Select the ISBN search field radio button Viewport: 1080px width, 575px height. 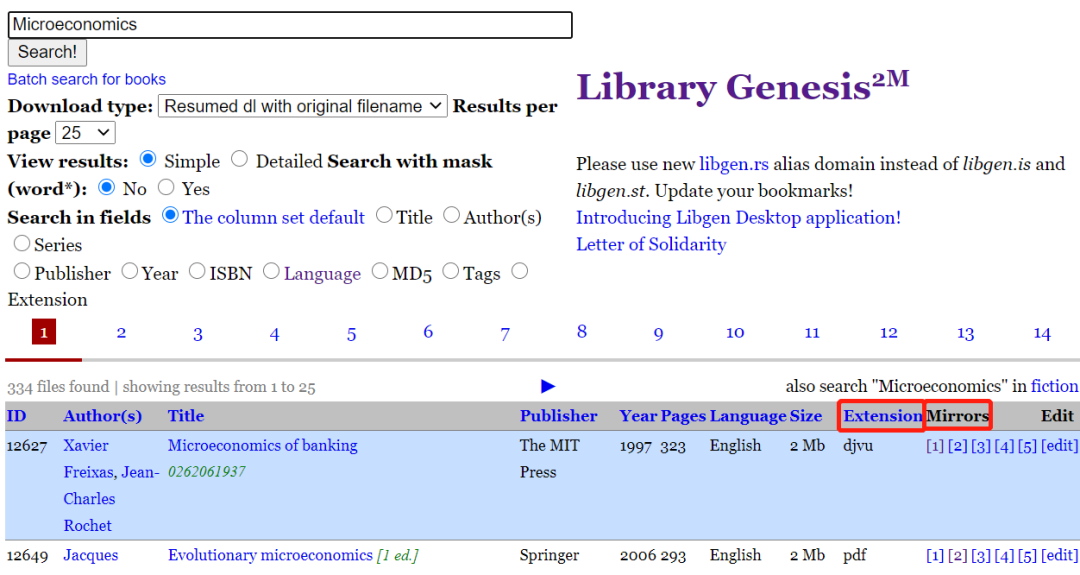point(197,271)
